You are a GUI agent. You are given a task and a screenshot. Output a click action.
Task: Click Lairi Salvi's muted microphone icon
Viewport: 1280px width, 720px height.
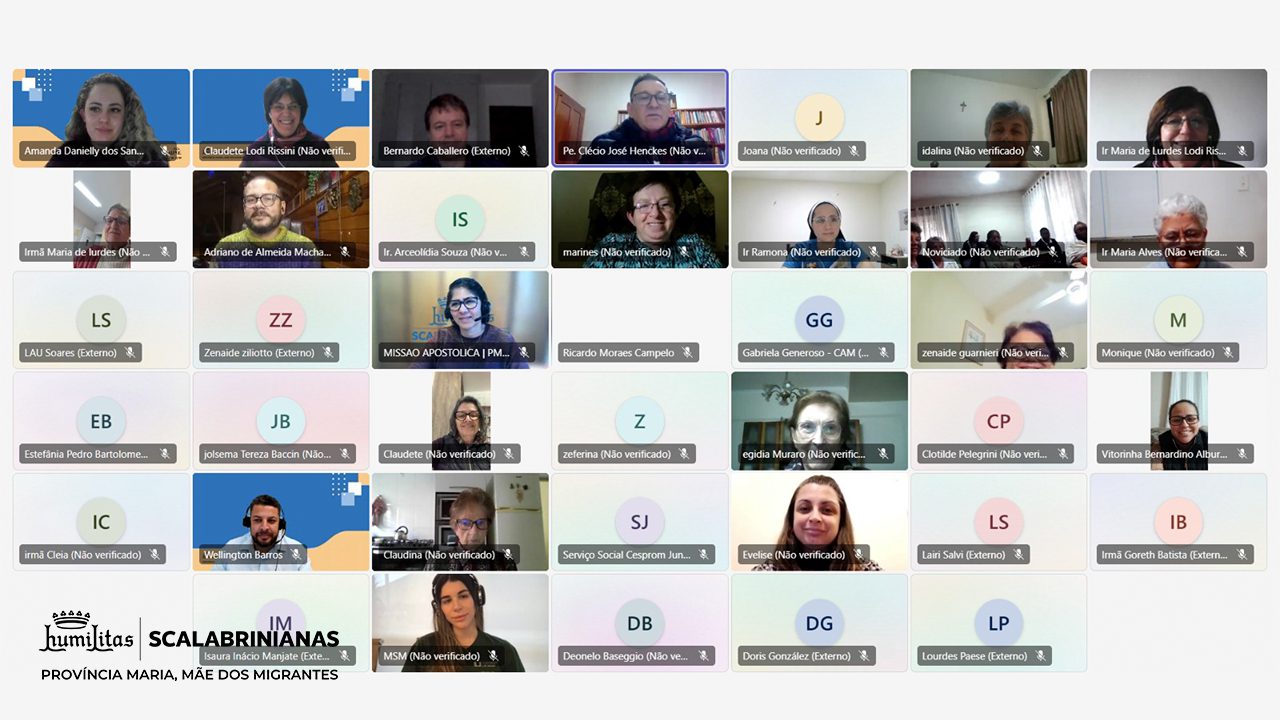(1018, 555)
